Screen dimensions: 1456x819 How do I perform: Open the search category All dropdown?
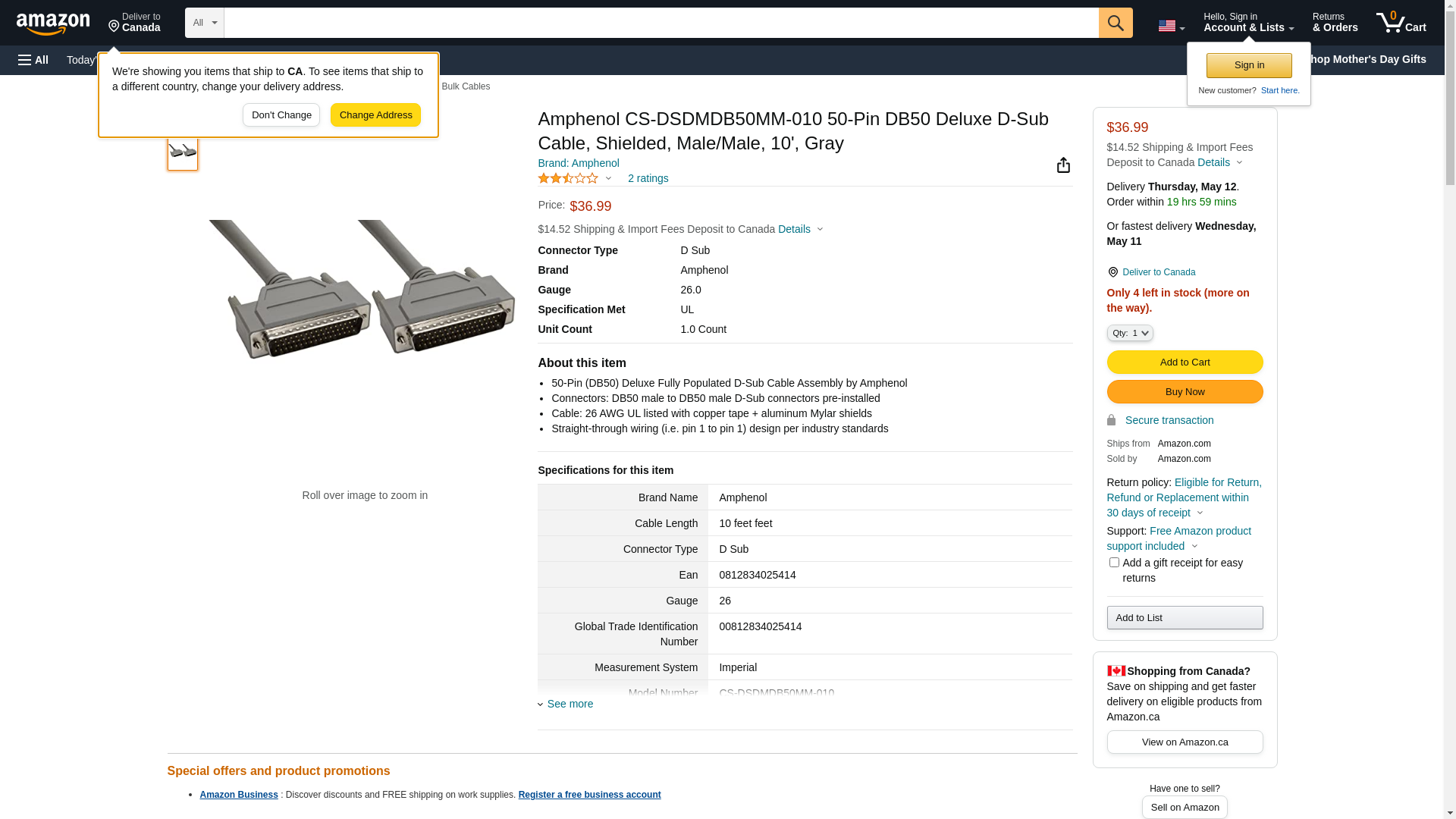[x=204, y=23]
